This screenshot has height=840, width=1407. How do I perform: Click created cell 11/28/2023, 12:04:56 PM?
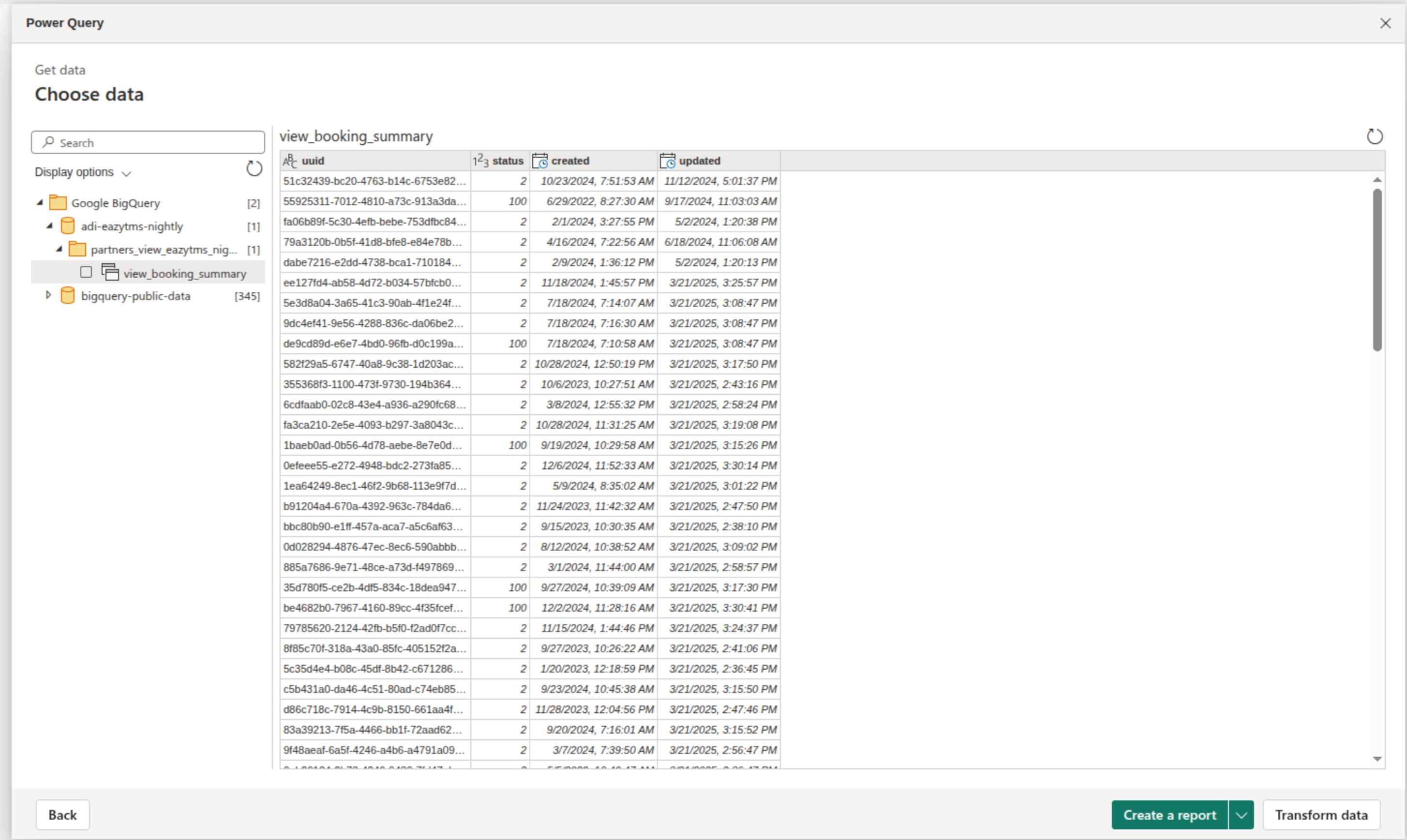click(594, 710)
